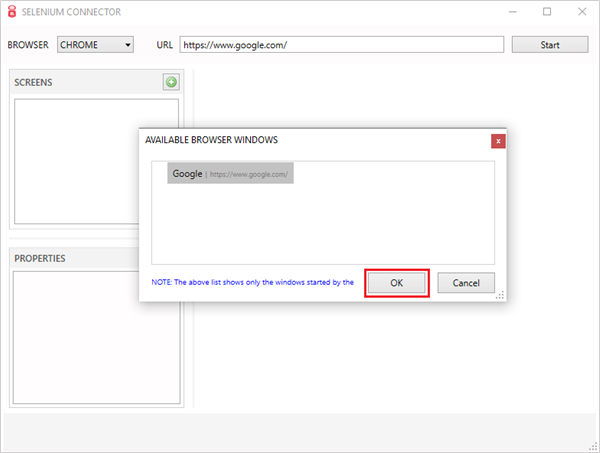Minimize the Selenium Connector window
Viewport: 600px width, 453px height.
[x=512, y=12]
